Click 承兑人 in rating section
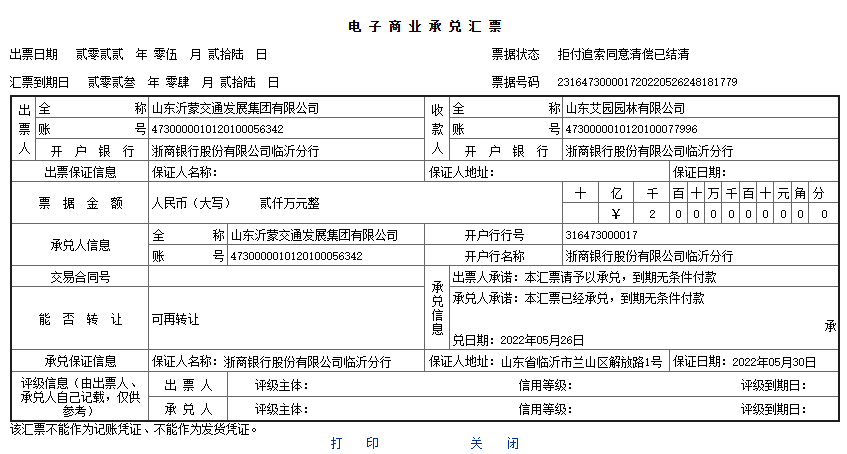847x454 pixels. click(188, 409)
